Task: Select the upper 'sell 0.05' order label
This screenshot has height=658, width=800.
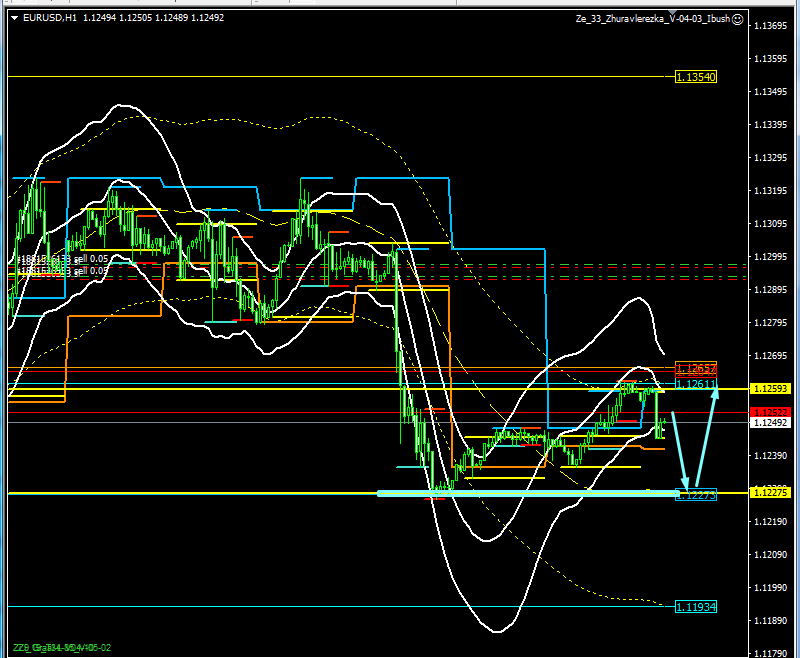Action: pyautogui.click(x=91, y=259)
